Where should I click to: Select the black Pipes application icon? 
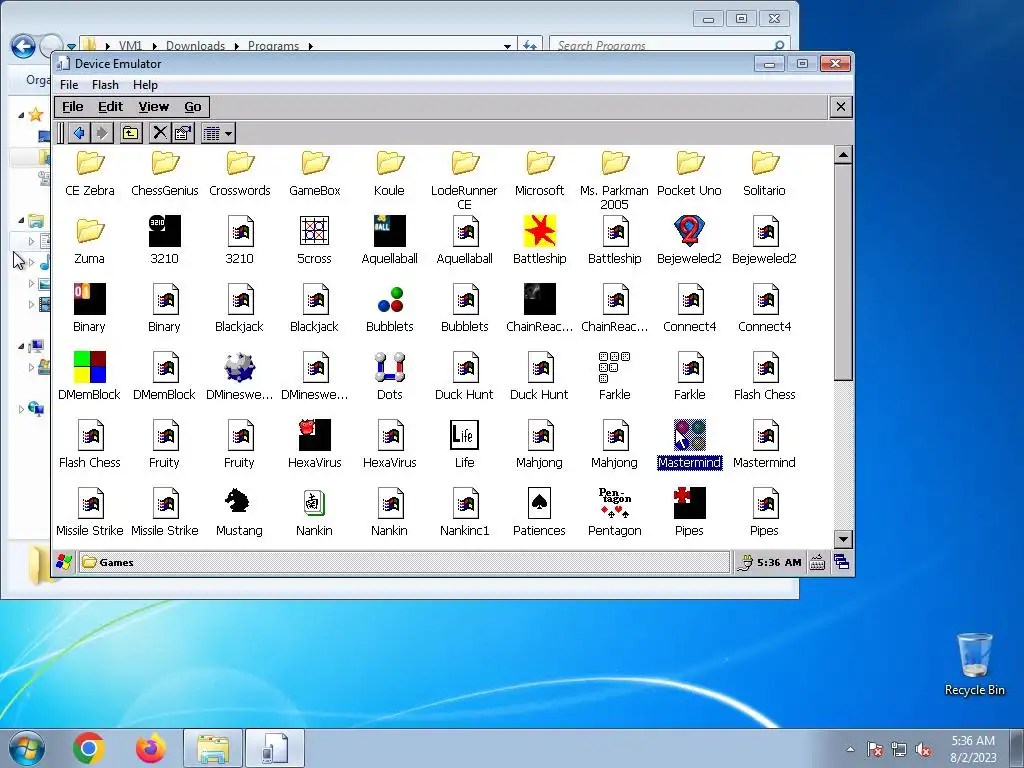690,503
